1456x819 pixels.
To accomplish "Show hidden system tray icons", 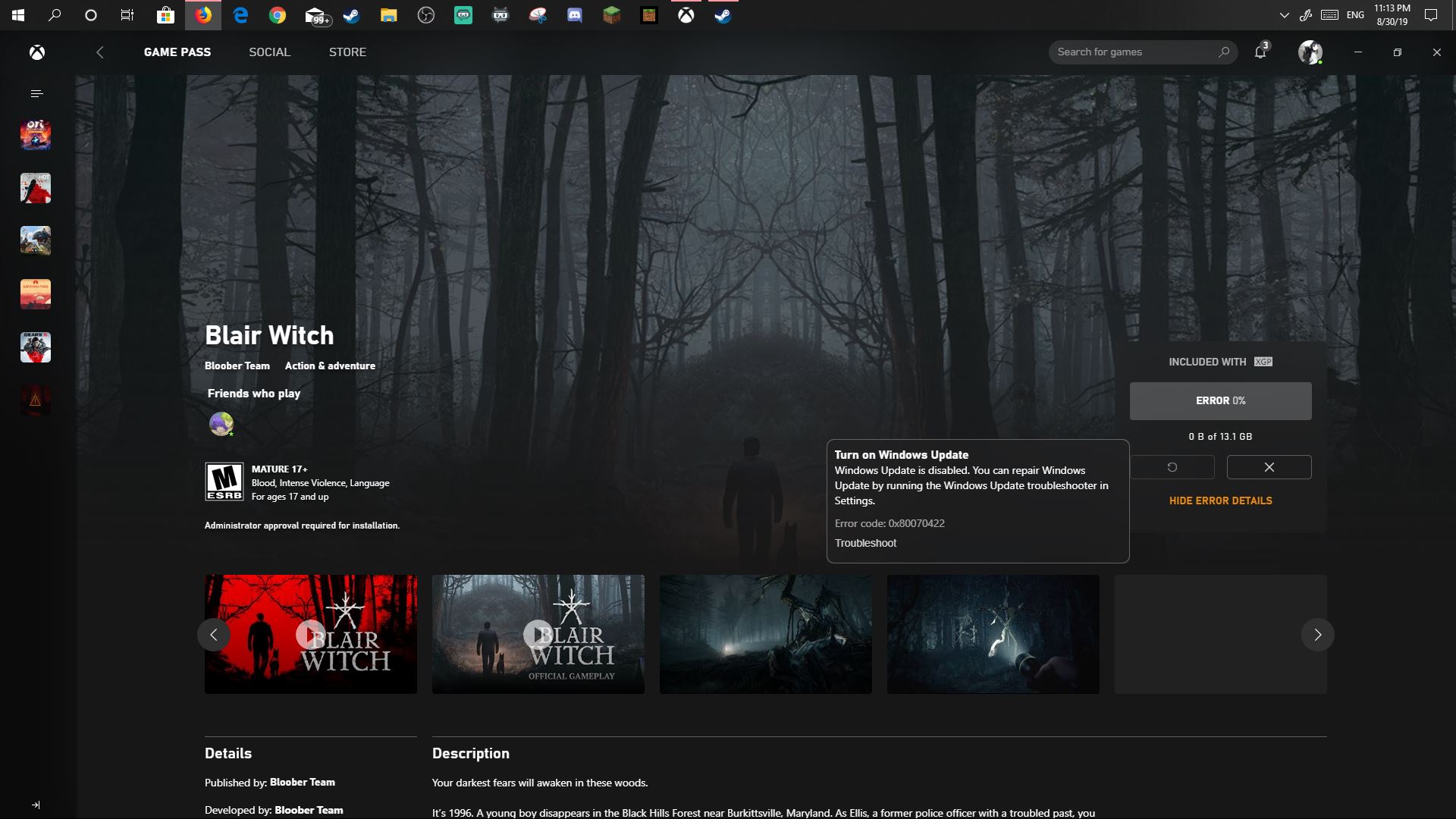I will click(x=1284, y=15).
